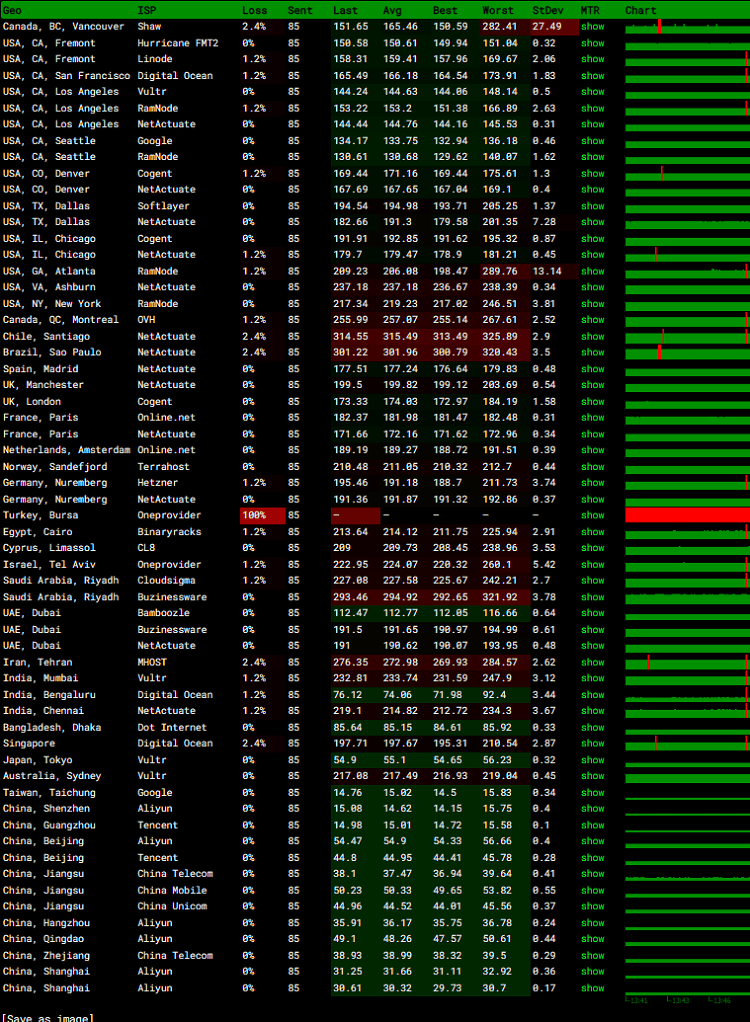
Task: Open MTR for Singapore Digital Ocean
Action: (x=593, y=744)
